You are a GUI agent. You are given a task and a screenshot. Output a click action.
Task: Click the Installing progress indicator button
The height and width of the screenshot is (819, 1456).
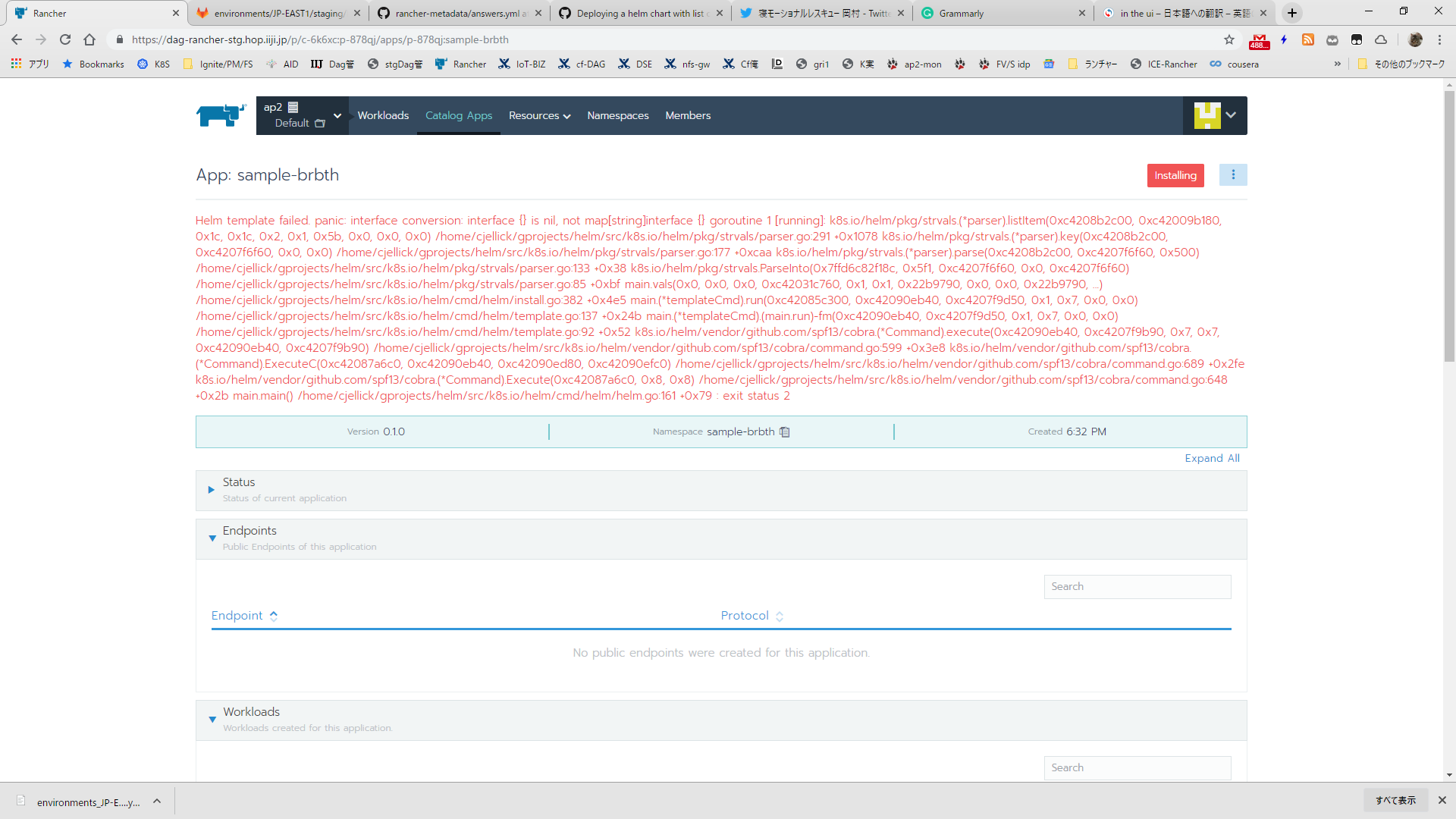[x=1175, y=175]
